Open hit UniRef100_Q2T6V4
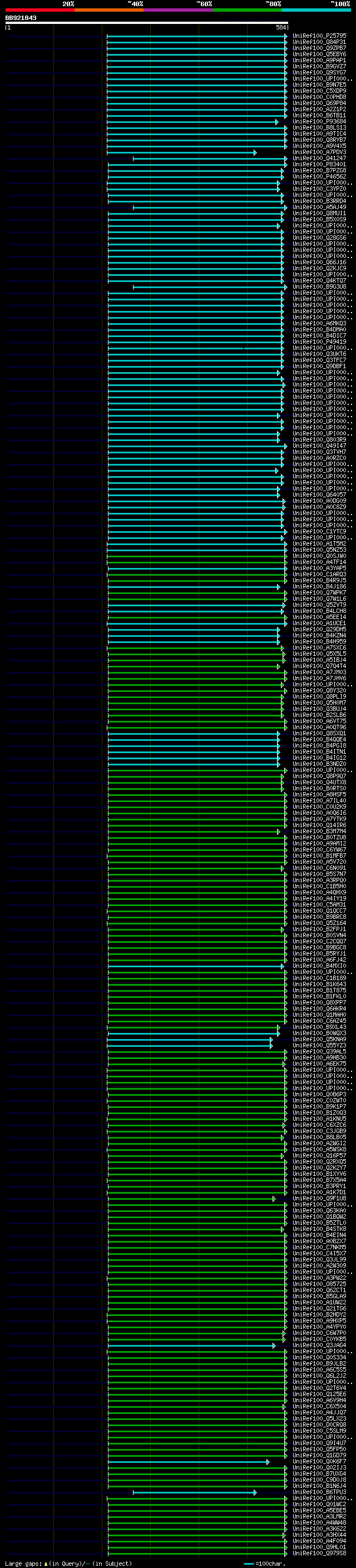Image resolution: width=356 pixels, height=1568 pixels. point(319,1388)
